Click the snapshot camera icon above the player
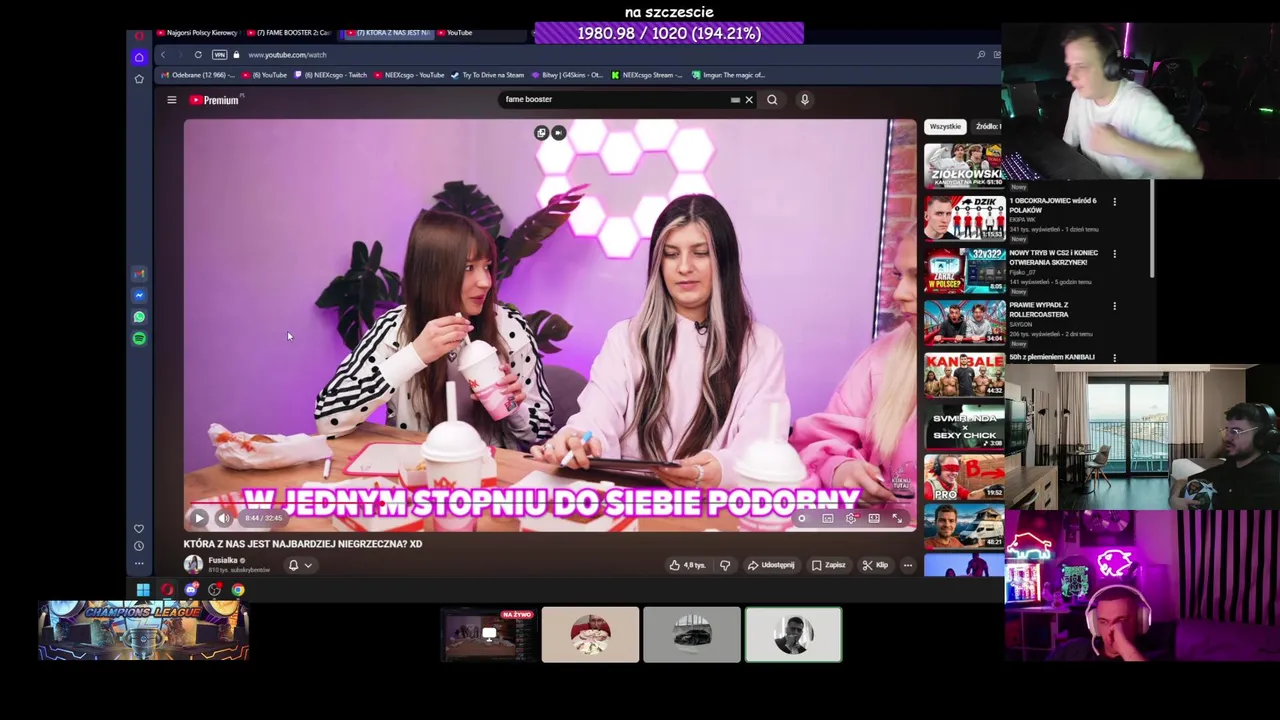 pyautogui.click(x=558, y=133)
